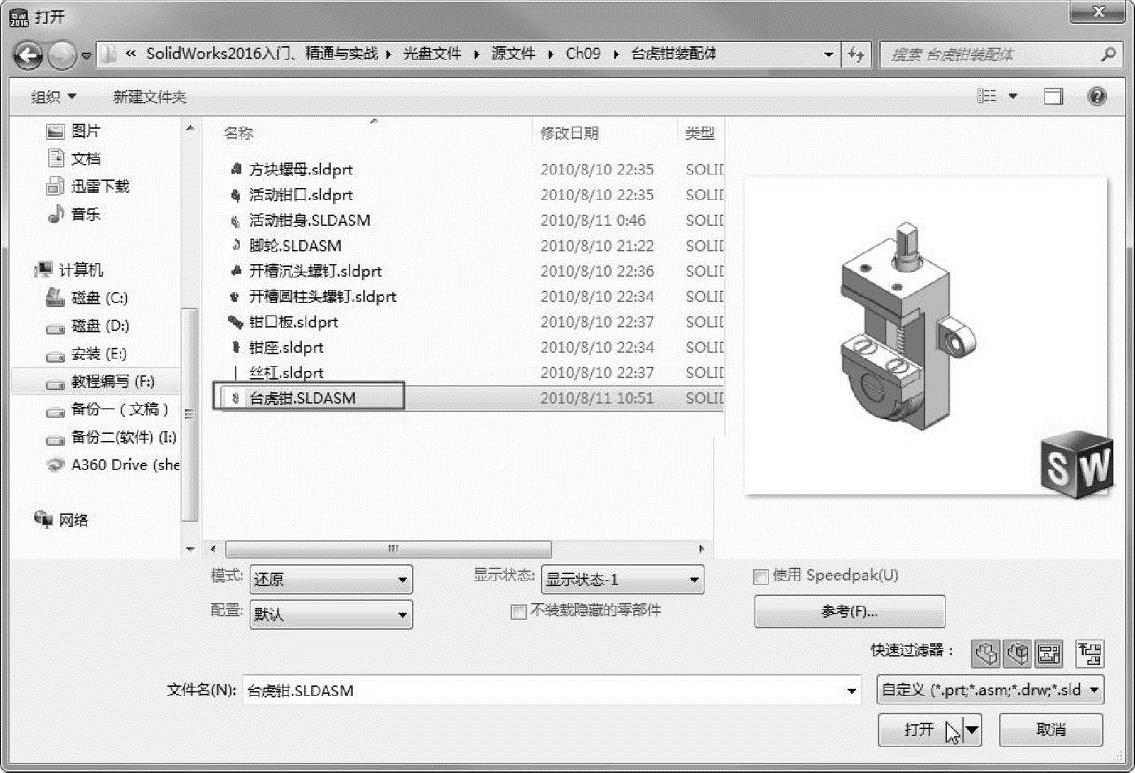Select 网络 in navigation pane
Image resolution: width=1135 pixels, height=773 pixels.
tap(61, 520)
